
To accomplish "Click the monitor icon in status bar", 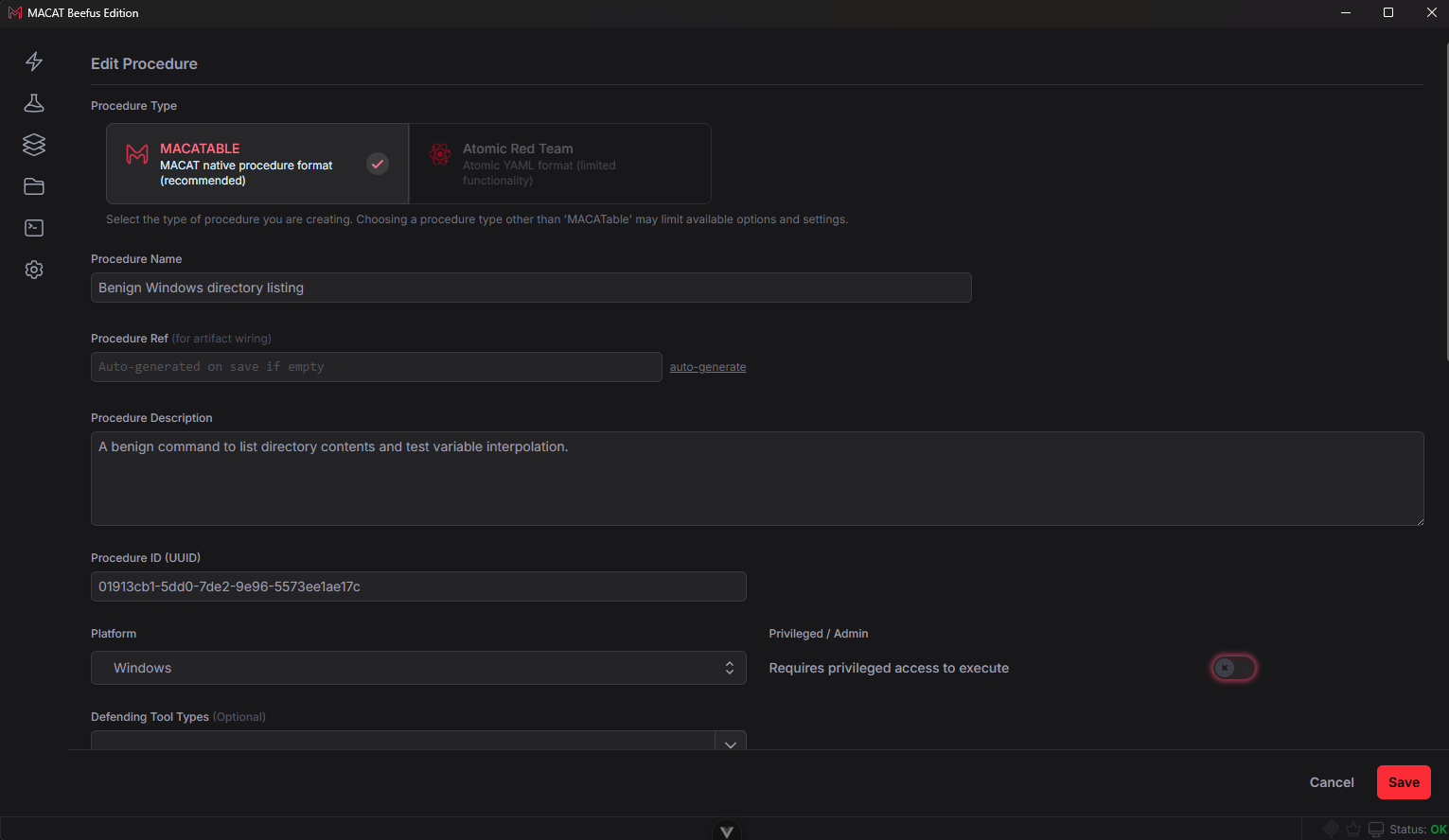I will (1376, 830).
